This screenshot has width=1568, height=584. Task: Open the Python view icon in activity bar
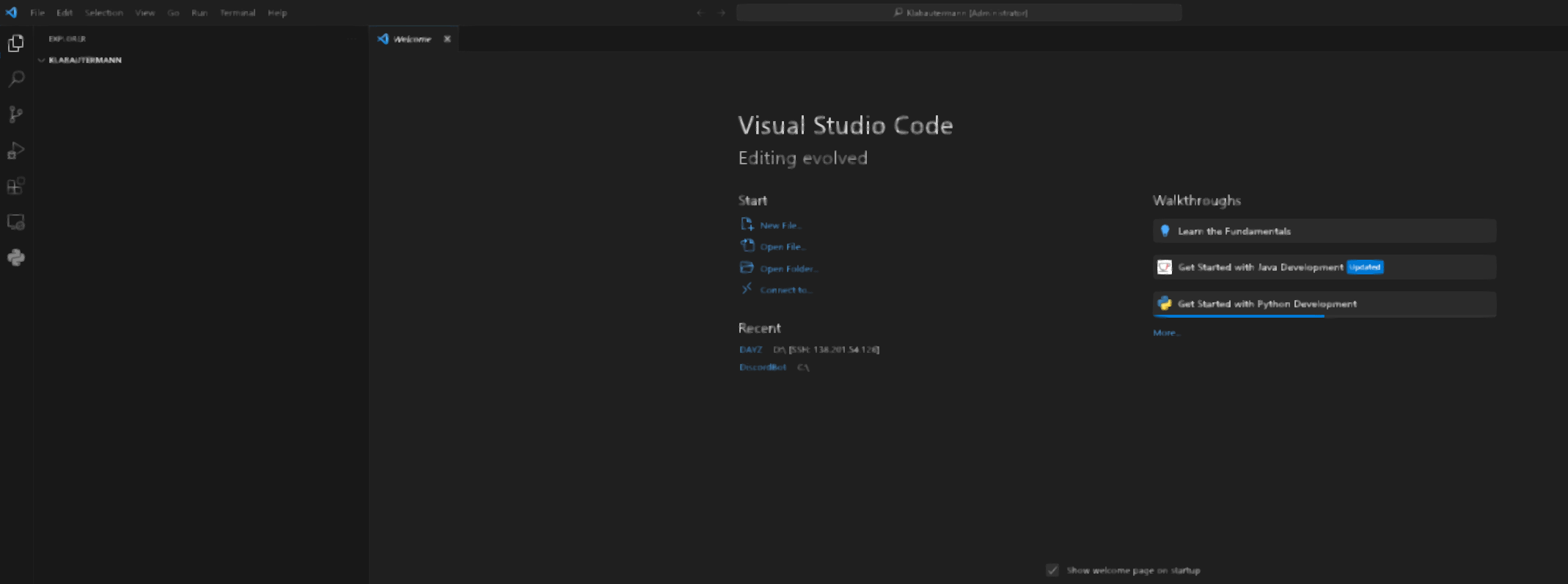pyautogui.click(x=15, y=258)
